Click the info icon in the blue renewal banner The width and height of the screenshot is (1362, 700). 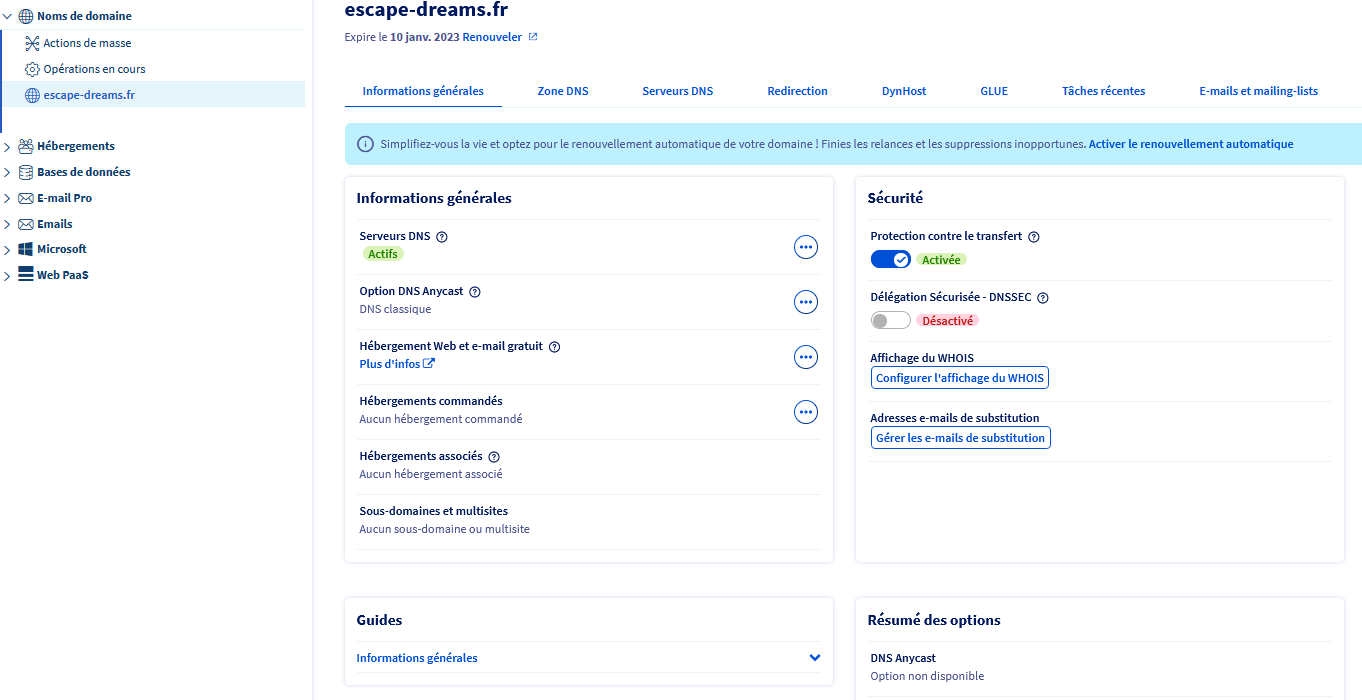pyautogui.click(x=365, y=145)
